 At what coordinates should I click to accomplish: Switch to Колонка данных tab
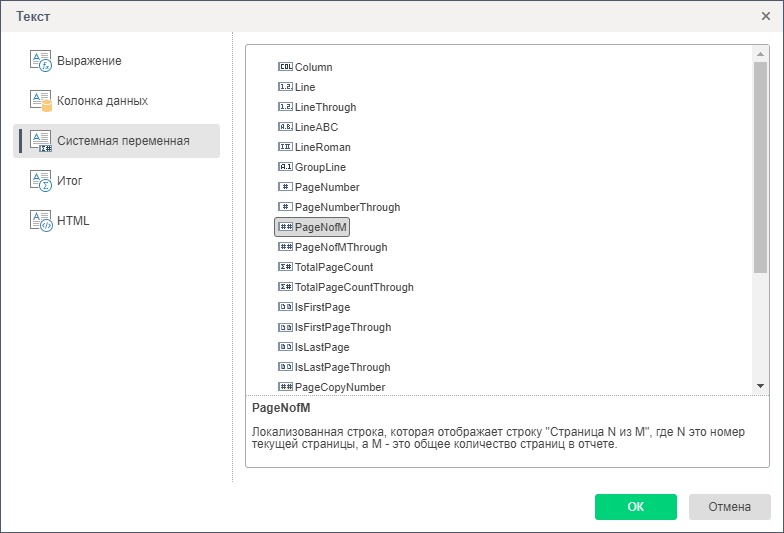click(102, 101)
